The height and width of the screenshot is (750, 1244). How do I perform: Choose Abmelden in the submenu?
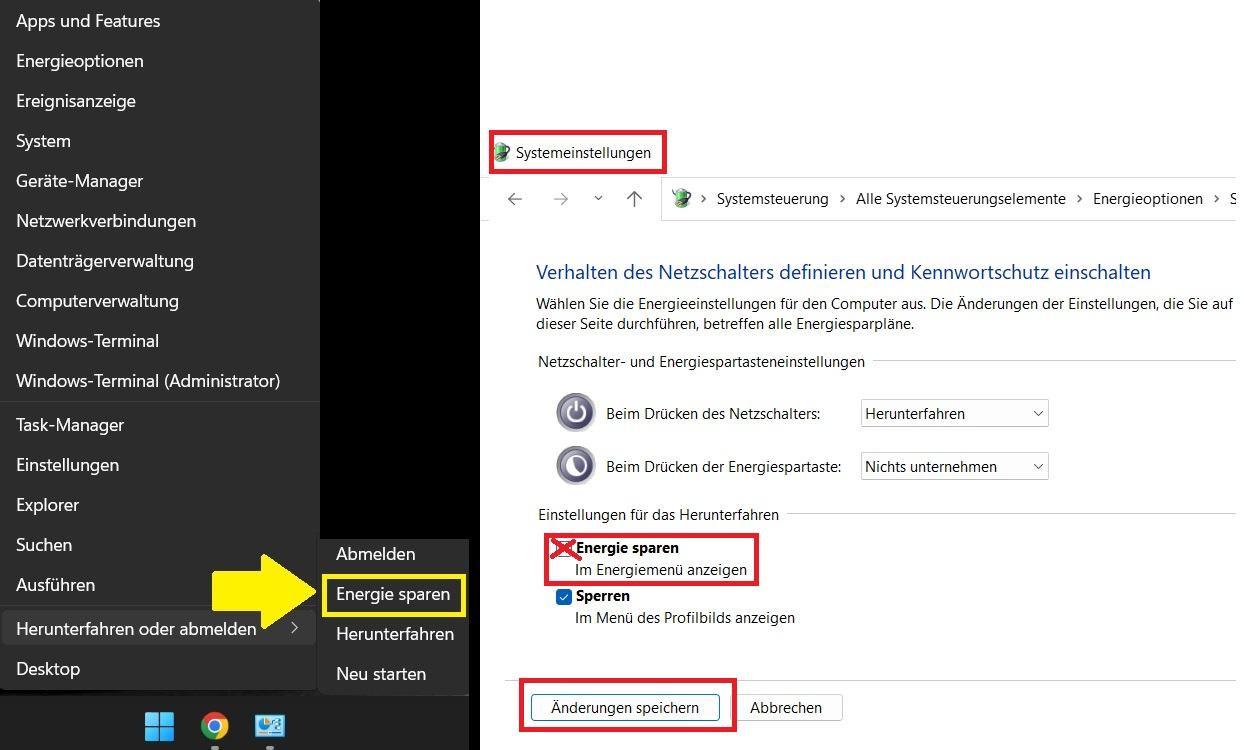coord(393,554)
